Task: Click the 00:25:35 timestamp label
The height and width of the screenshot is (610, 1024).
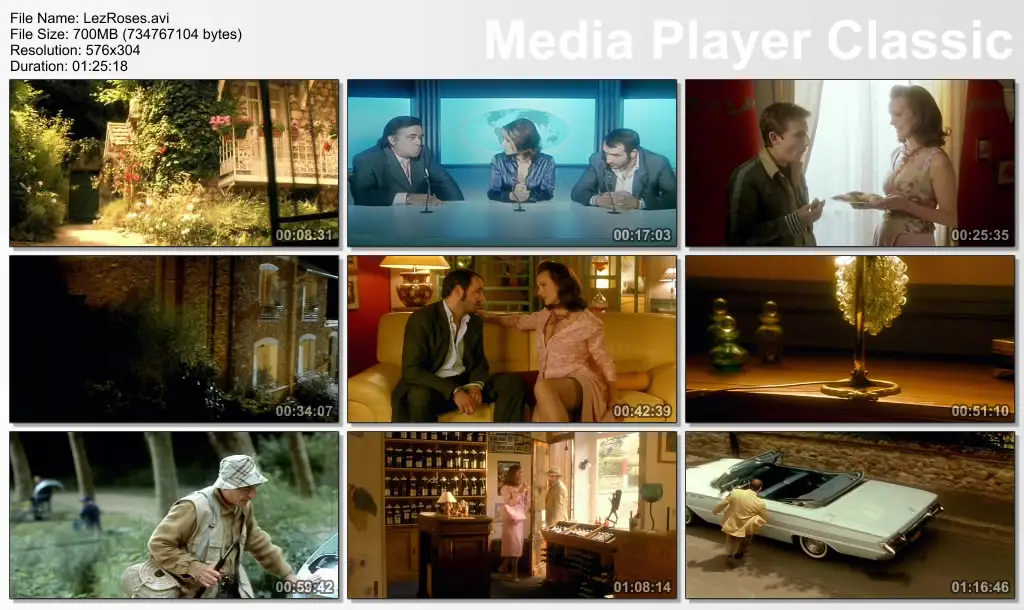Action: [x=980, y=235]
